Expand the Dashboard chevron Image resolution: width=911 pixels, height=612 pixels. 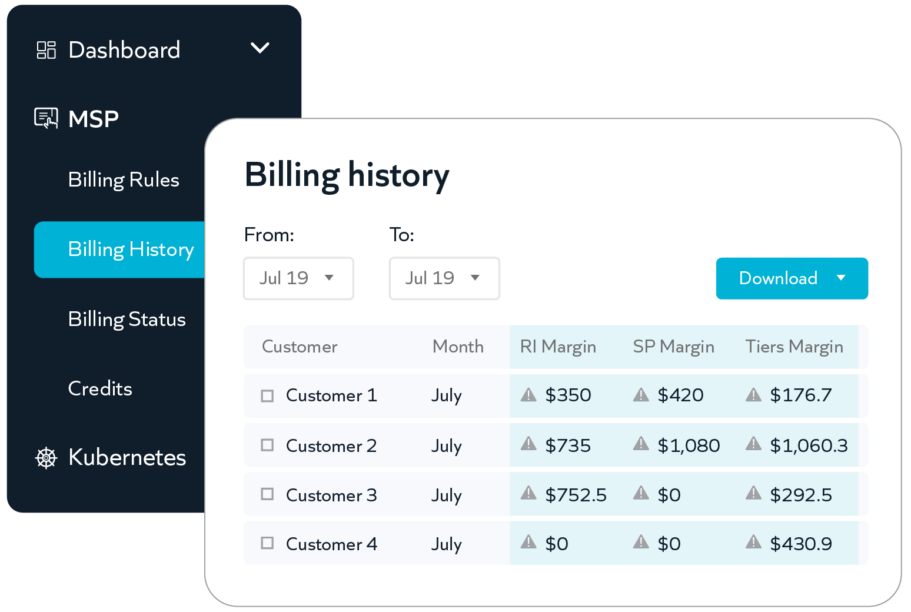tap(260, 48)
